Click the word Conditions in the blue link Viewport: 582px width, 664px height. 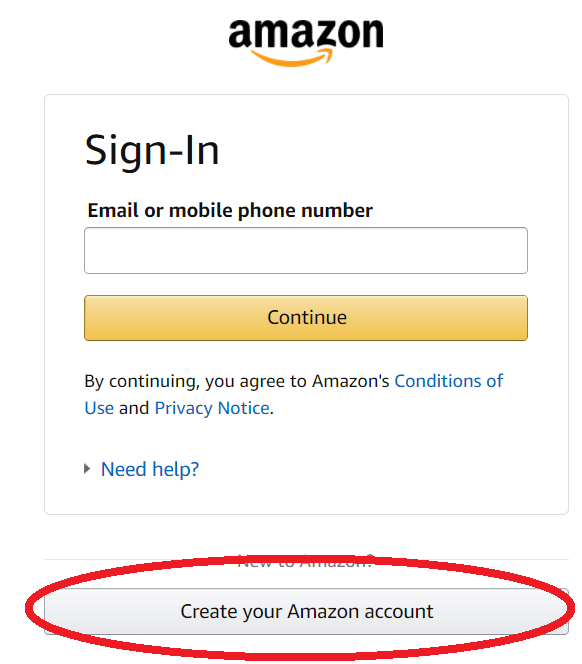tap(438, 381)
